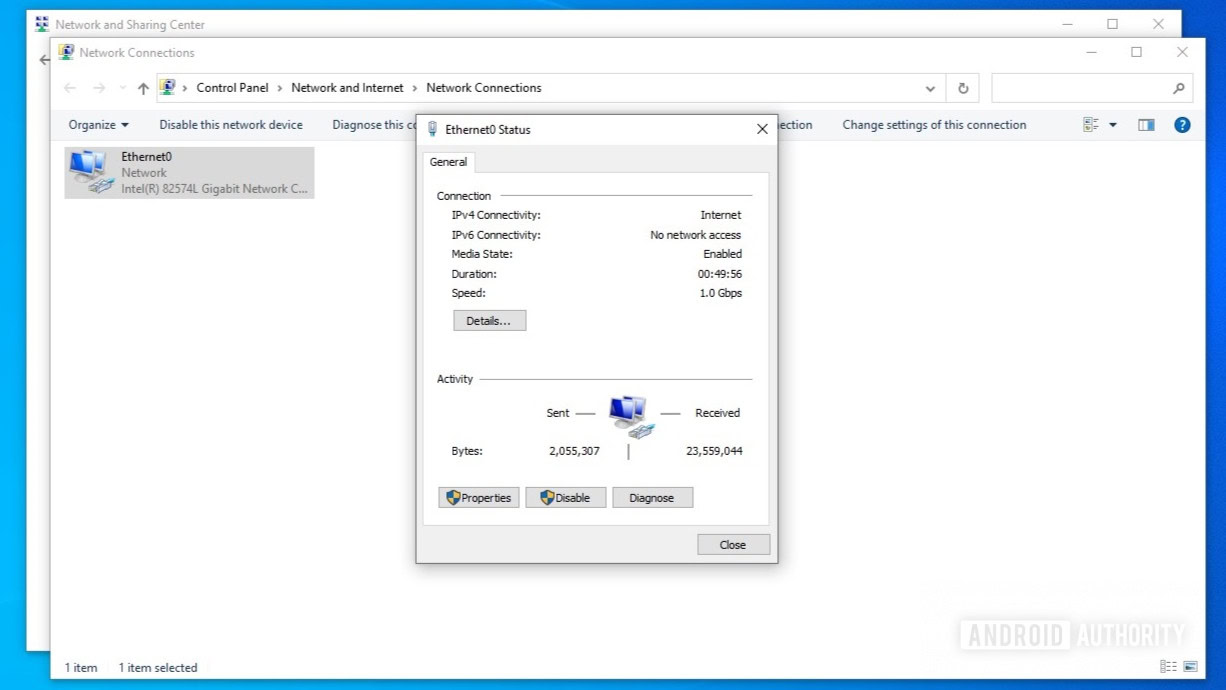The width and height of the screenshot is (1226, 690).
Task: Open Details of Ethernet0 connection
Action: [x=489, y=321]
